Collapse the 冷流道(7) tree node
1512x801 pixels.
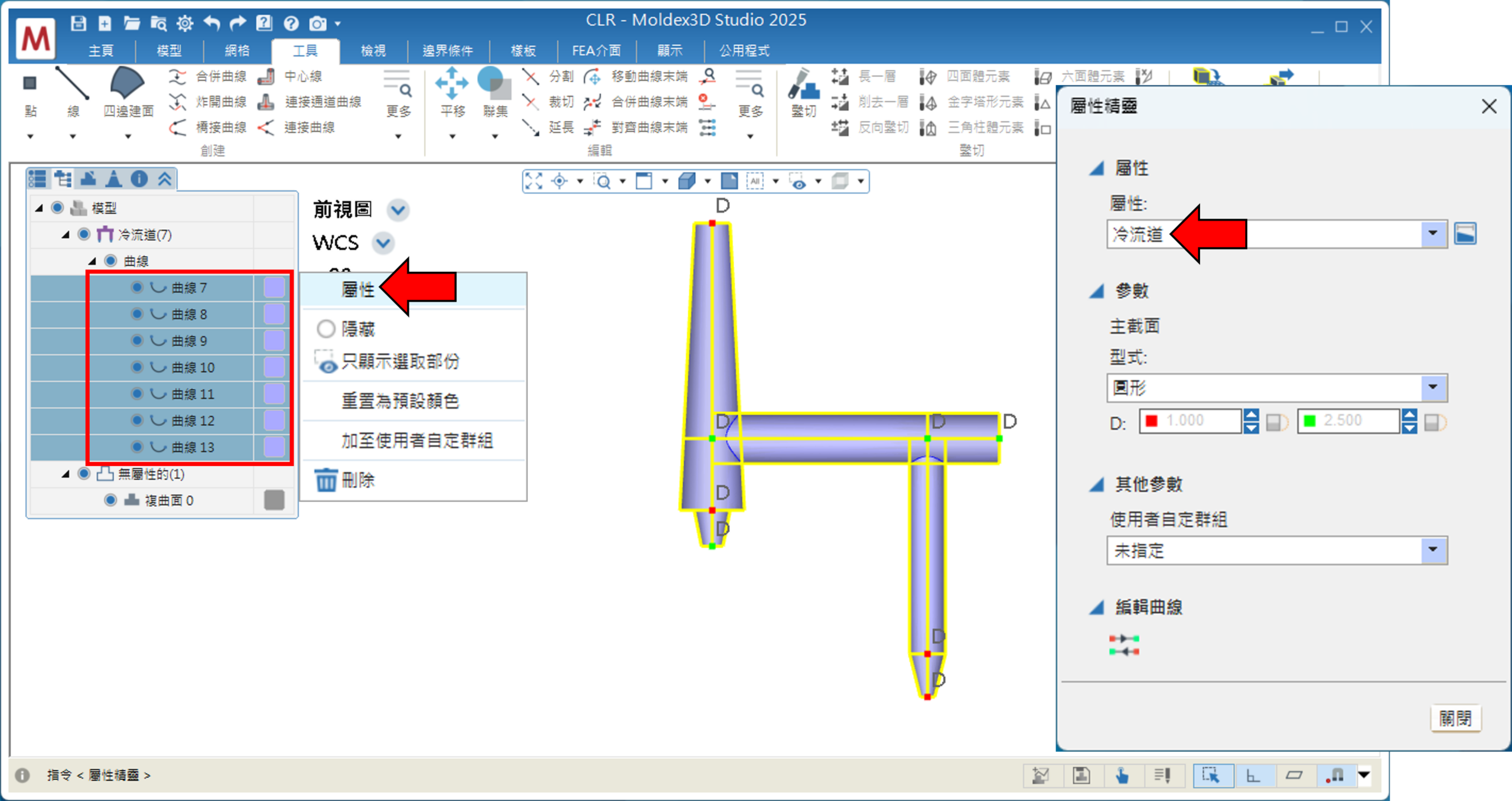coord(66,235)
